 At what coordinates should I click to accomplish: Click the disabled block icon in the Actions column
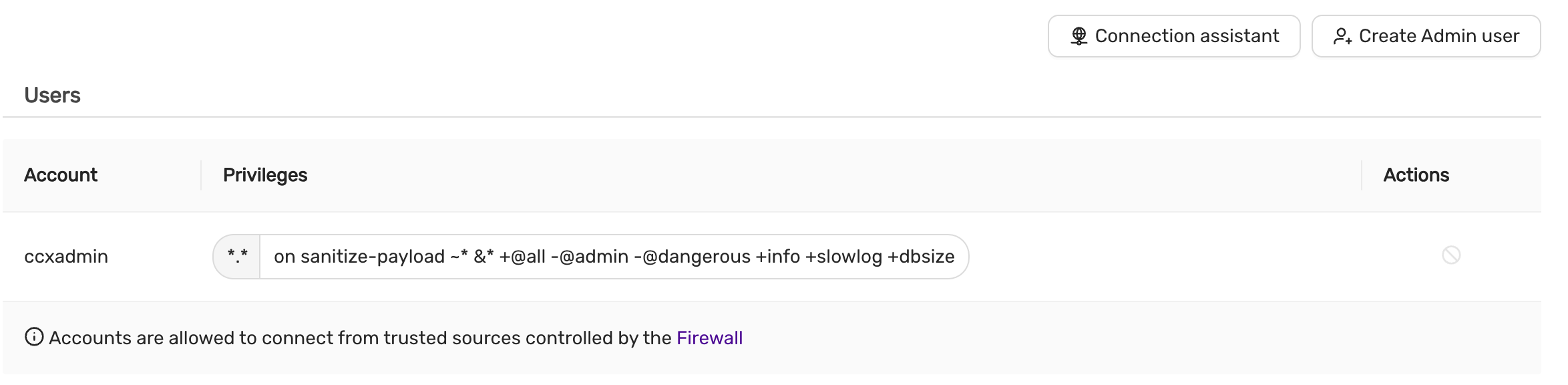[x=1452, y=256]
